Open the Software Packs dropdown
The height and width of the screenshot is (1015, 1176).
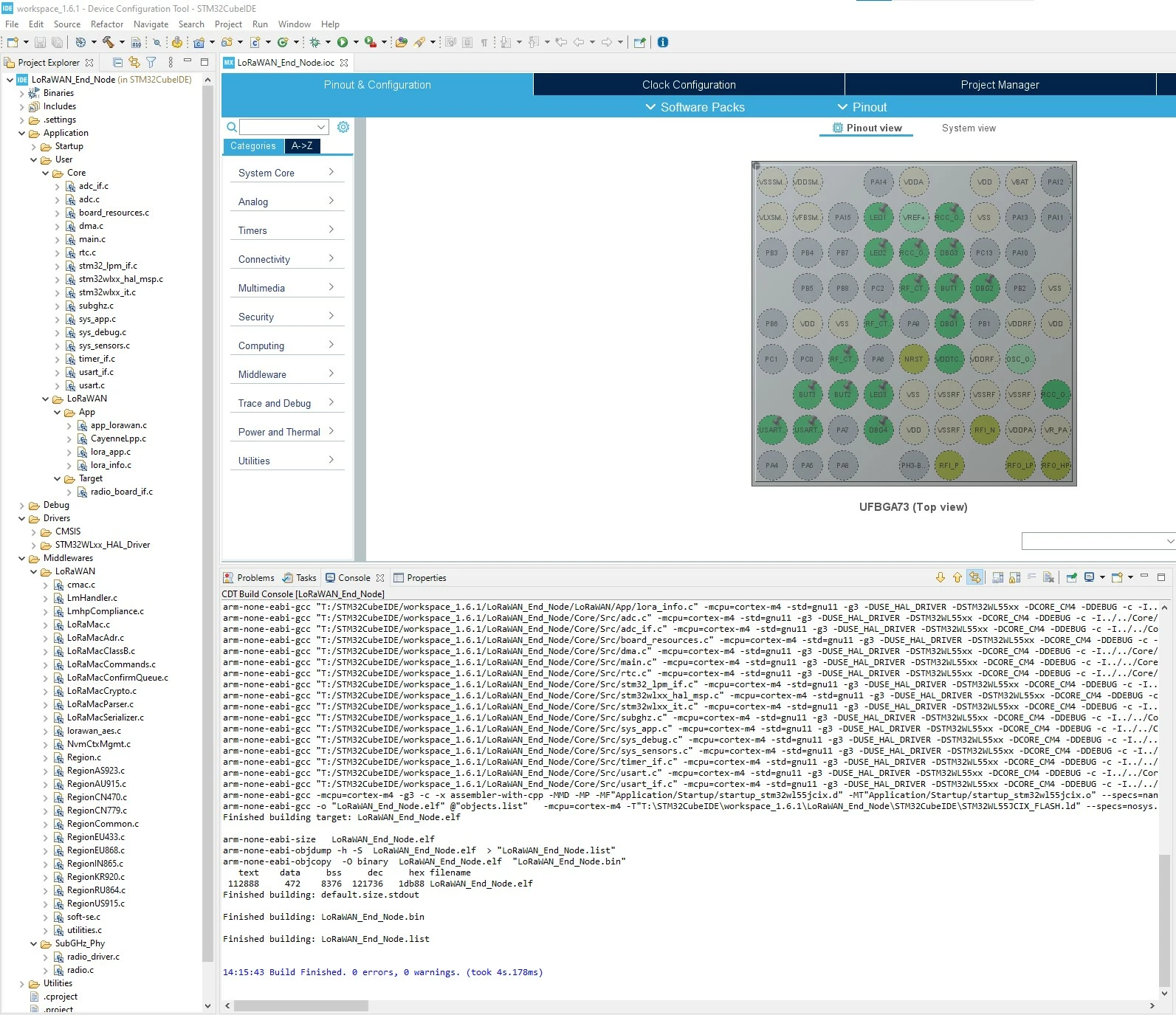click(695, 107)
